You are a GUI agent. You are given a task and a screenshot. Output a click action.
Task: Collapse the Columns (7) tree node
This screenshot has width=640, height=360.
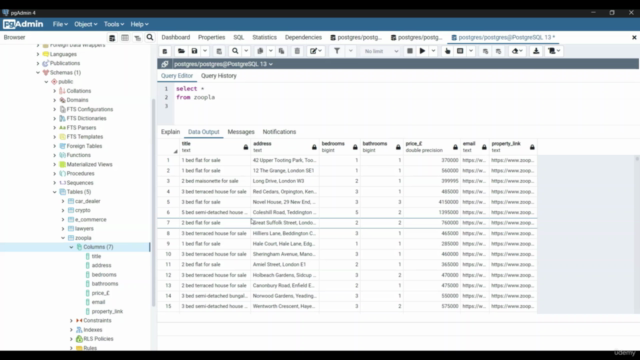(71, 247)
